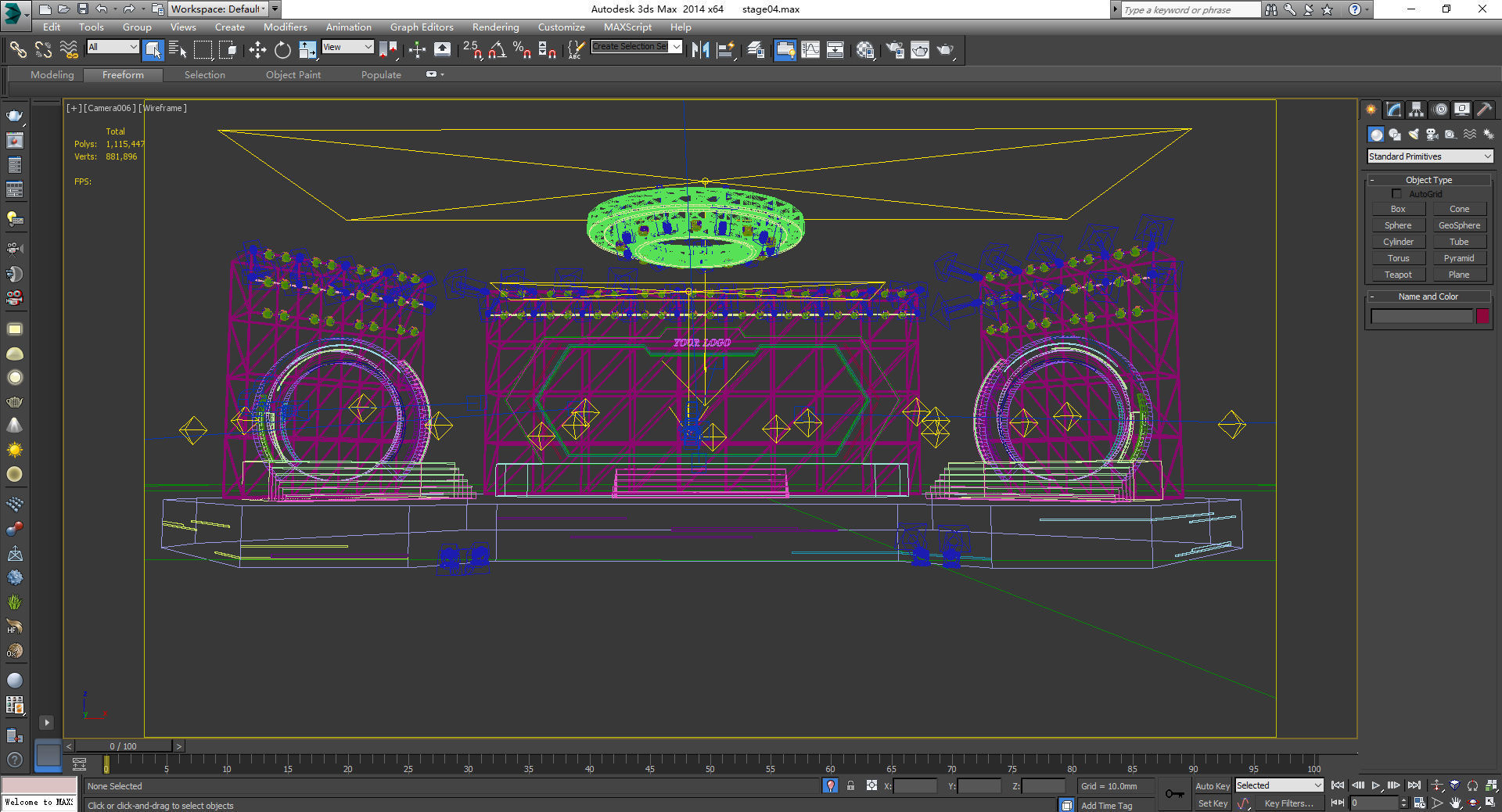Open the Create Selection Set dropdown
Screen dimensions: 1502x812
[636, 47]
